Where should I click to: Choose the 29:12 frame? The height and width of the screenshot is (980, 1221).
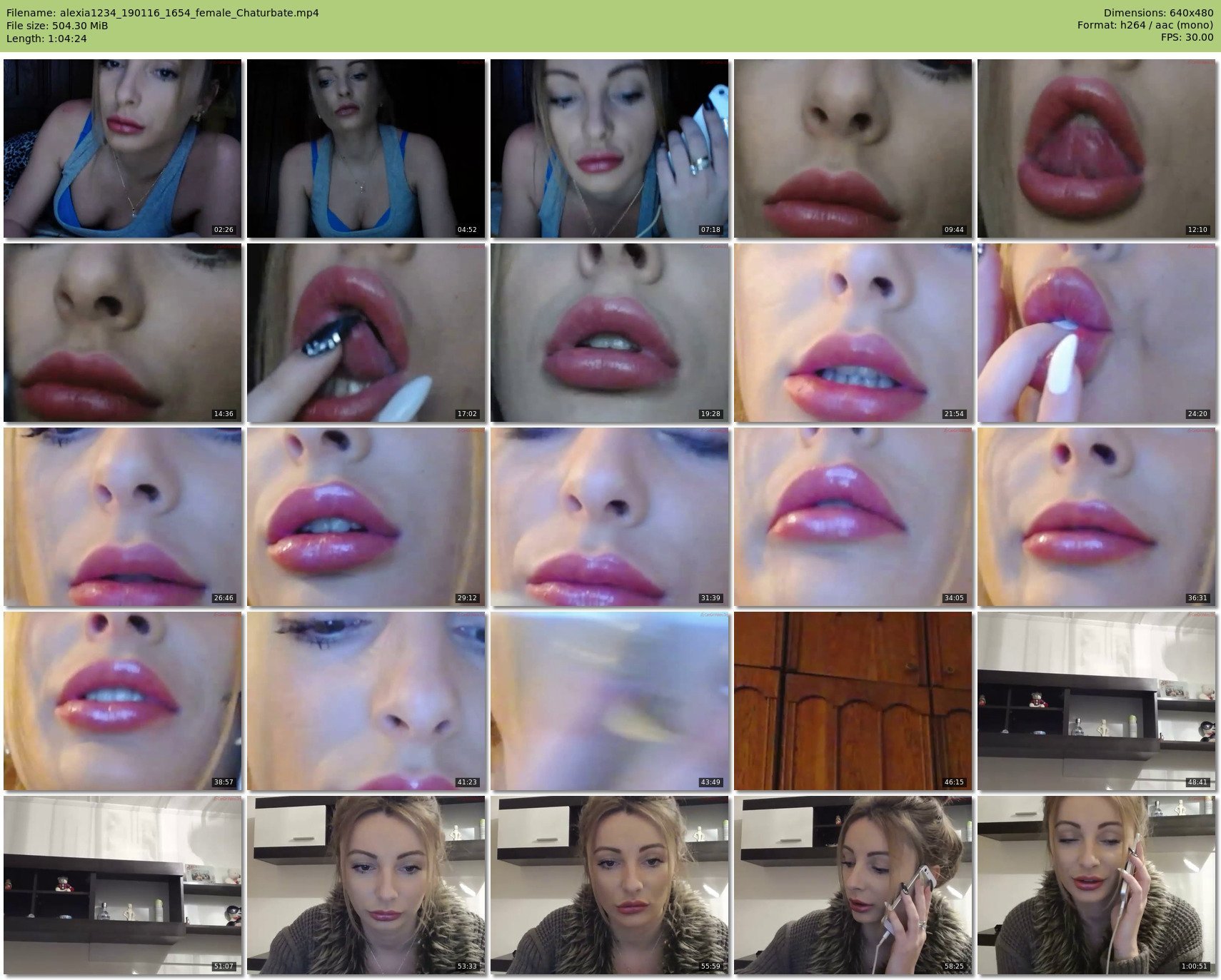click(x=366, y=517)
